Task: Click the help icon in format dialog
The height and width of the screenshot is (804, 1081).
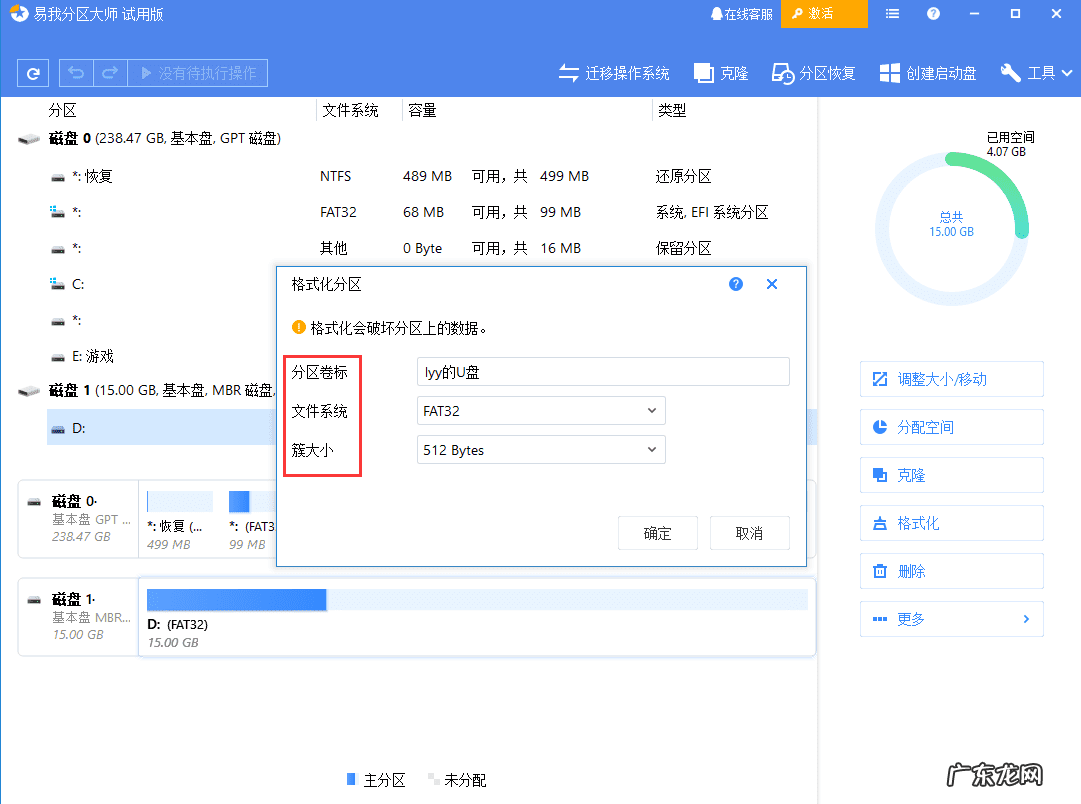Action: point(736,284)
